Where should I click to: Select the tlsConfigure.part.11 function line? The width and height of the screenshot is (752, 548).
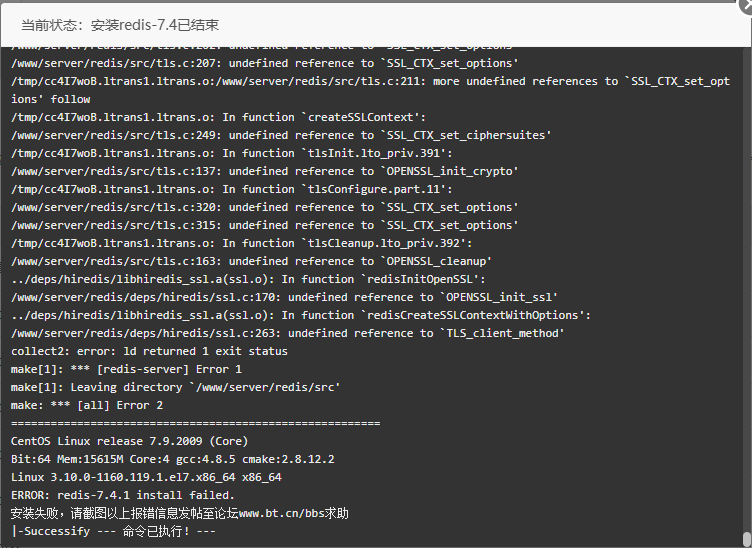[232, 189]
